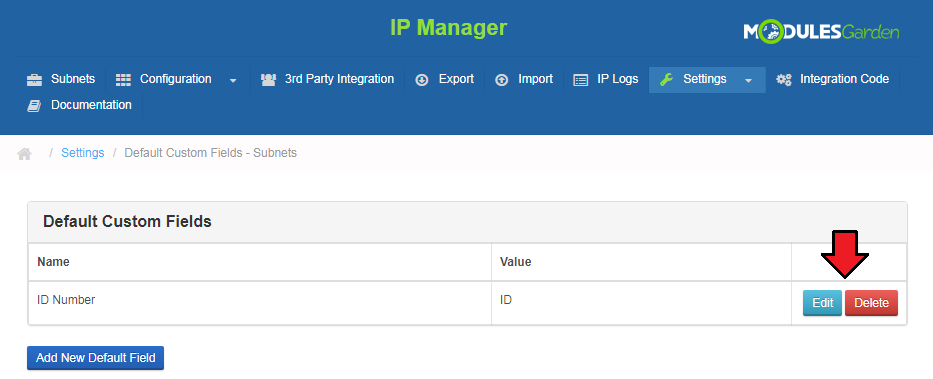Screen dimensions: 933x379
Task: Click the IP Manager title
Action: 449,27
